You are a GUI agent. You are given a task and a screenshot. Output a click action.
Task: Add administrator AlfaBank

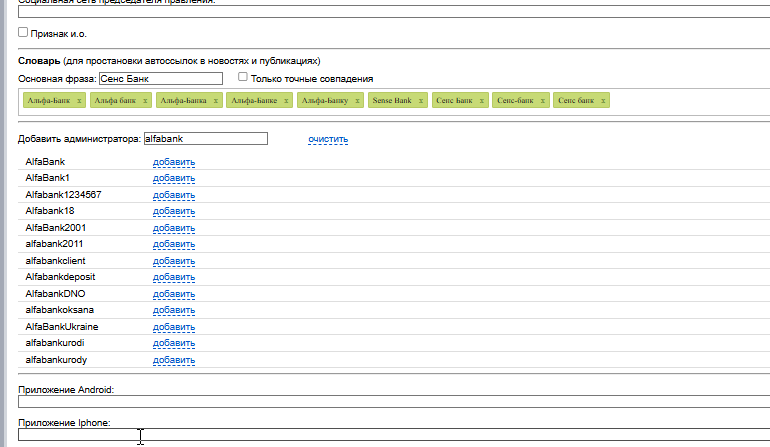(x=174, y=162)
